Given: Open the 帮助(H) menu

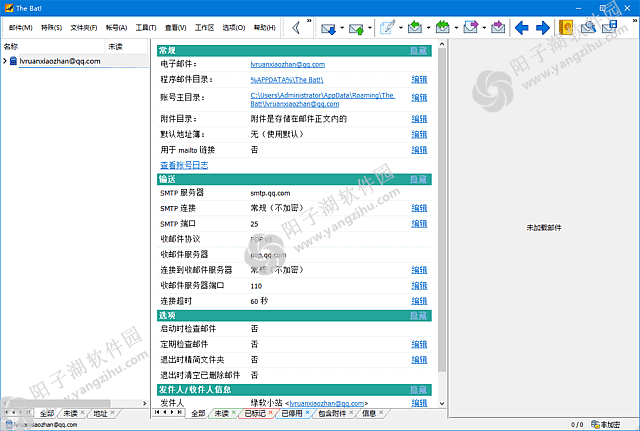Looking at the screenshot, I should (264, 28).
